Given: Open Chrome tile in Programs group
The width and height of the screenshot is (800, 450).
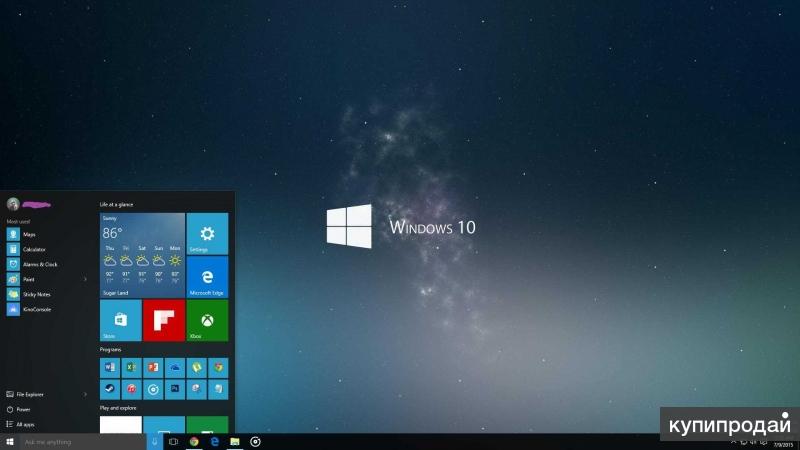Looking at the screenshot, I should [218, 367].
